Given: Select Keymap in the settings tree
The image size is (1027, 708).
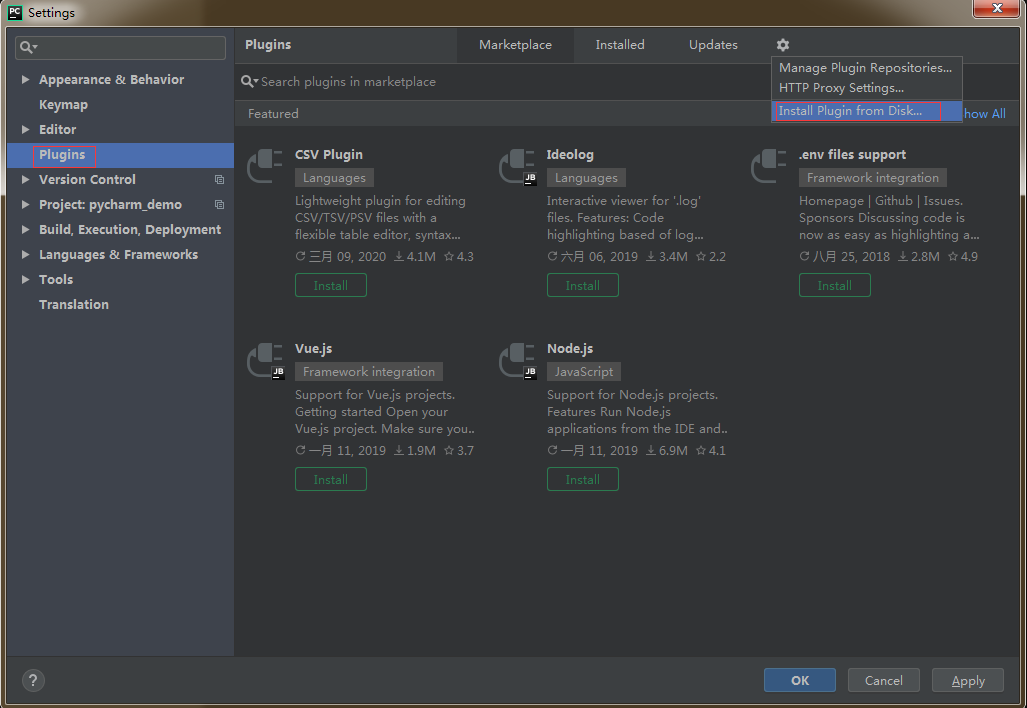Looking at the screenshot, I should click(64, 104).
